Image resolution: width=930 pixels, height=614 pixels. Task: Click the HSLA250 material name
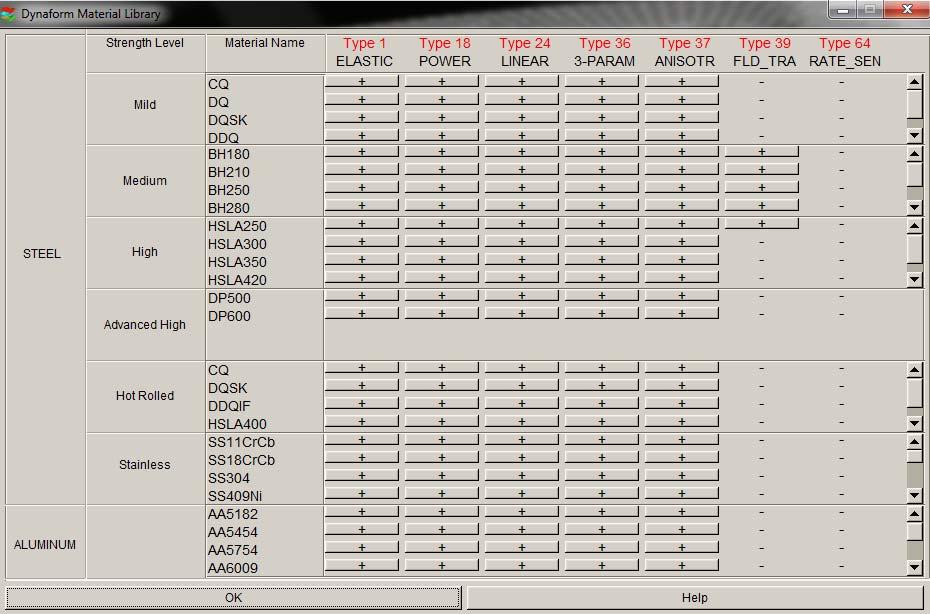click(x=237, y=226)
